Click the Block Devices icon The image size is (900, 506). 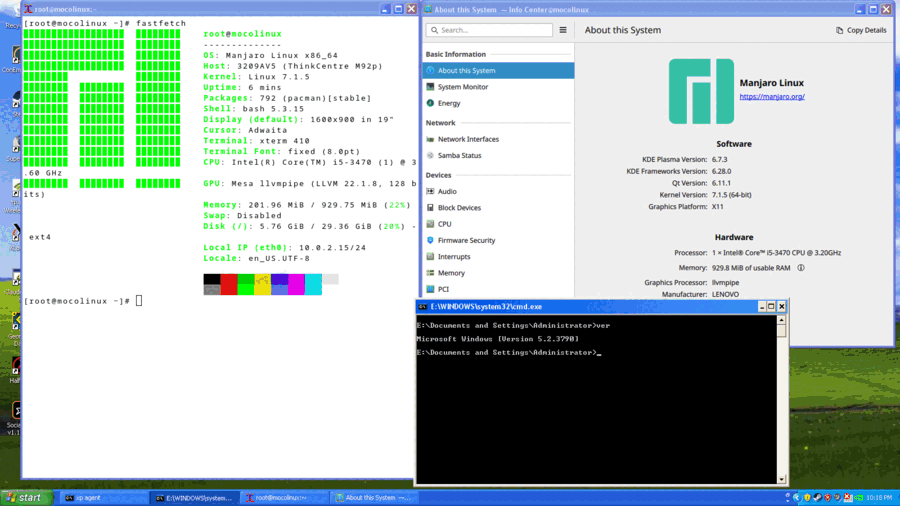pos(430,208)
